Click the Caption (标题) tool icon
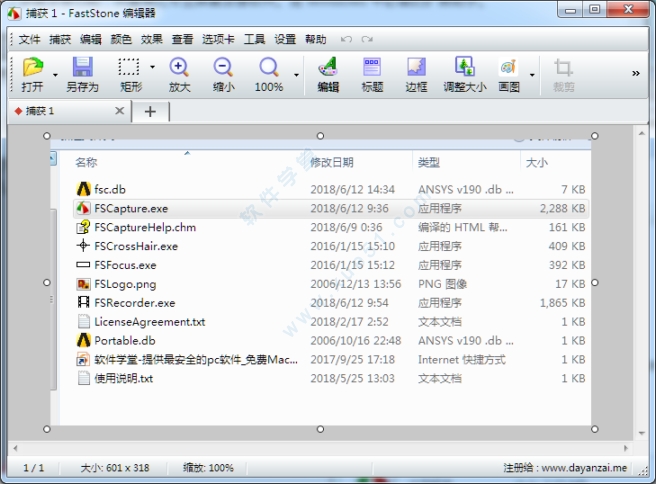Screen dimensions: 656x484 pyautogui.click(x=372, y=68)
